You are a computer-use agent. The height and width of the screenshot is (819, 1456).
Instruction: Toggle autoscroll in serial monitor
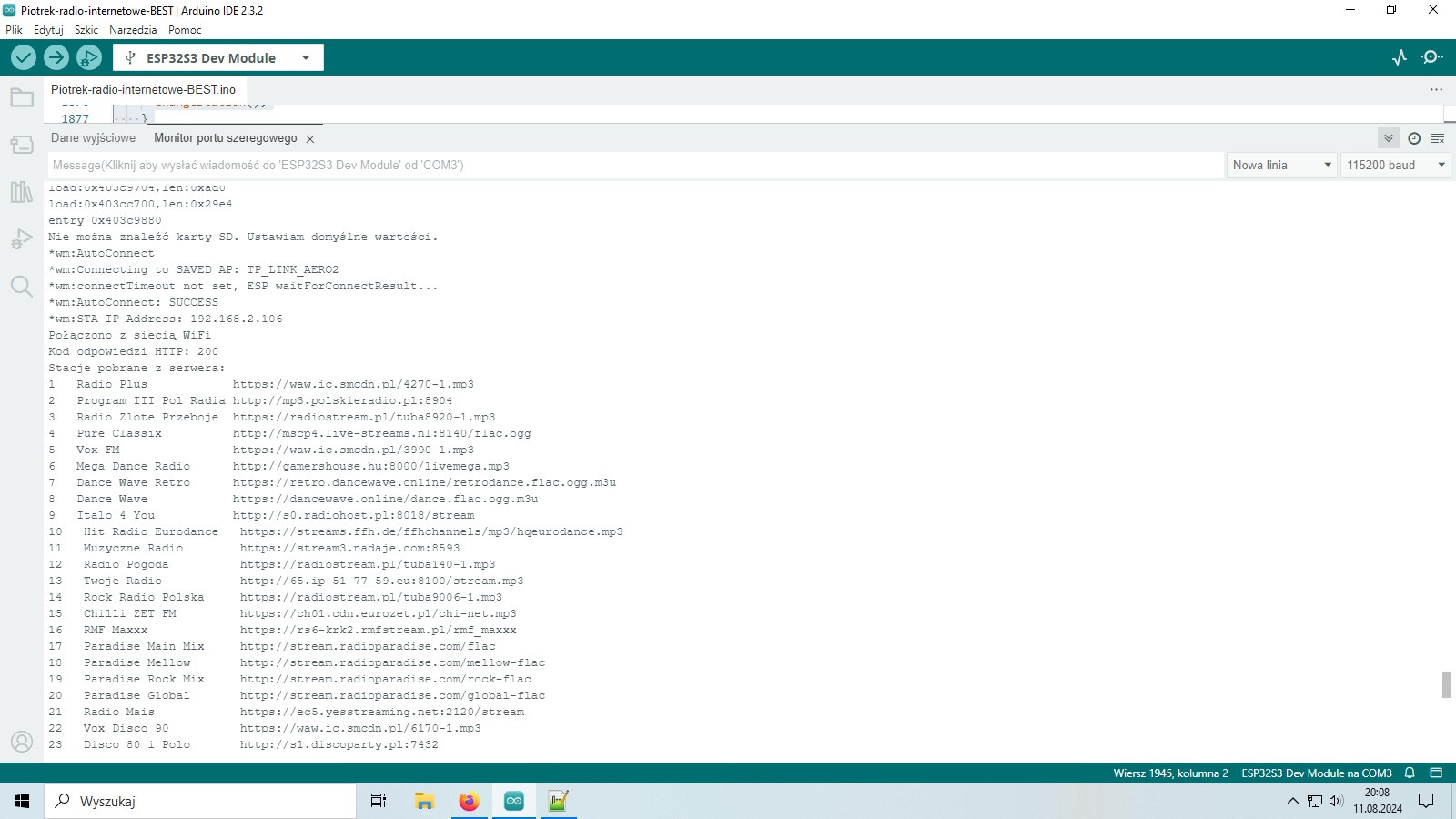click(x=1389, y=138)
